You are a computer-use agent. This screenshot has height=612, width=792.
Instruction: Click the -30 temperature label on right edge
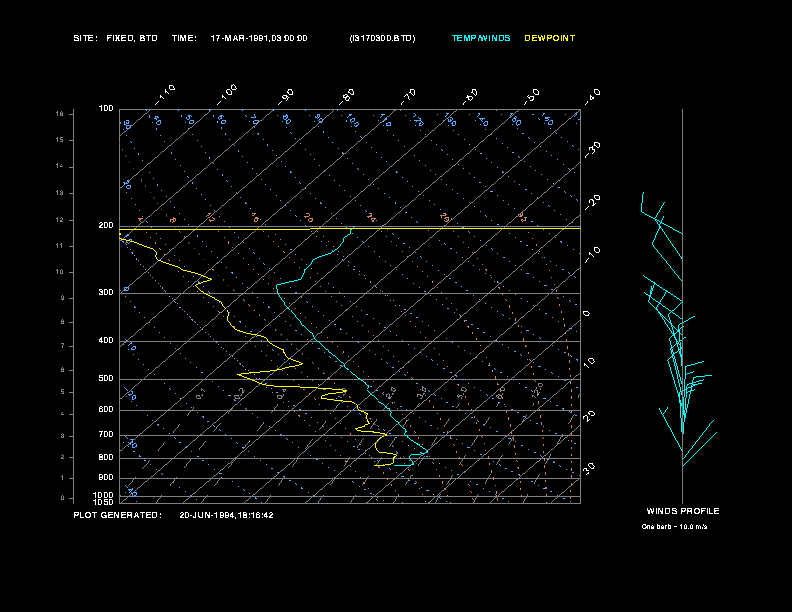[x=592, y=150]
